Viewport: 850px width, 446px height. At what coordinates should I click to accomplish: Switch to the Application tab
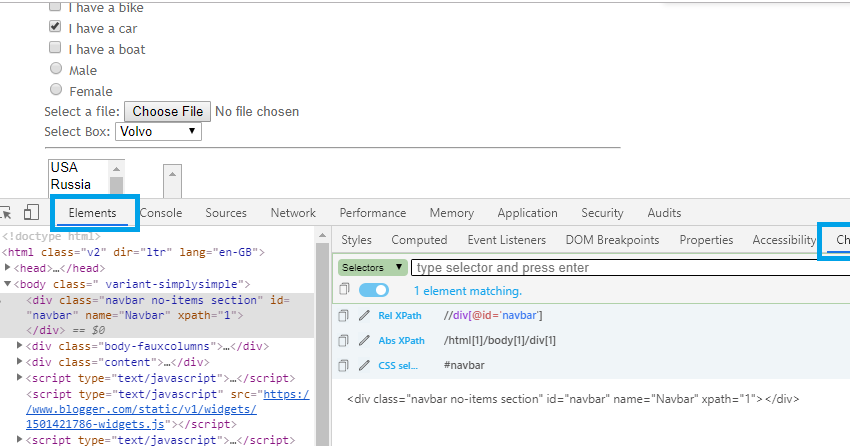point(527,213)
